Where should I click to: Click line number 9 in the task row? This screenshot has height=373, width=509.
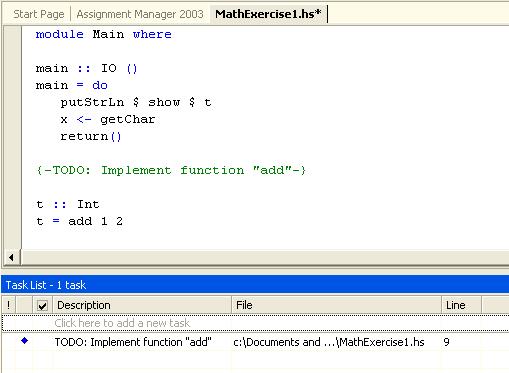pyautogui.click(x=446, y=342)
